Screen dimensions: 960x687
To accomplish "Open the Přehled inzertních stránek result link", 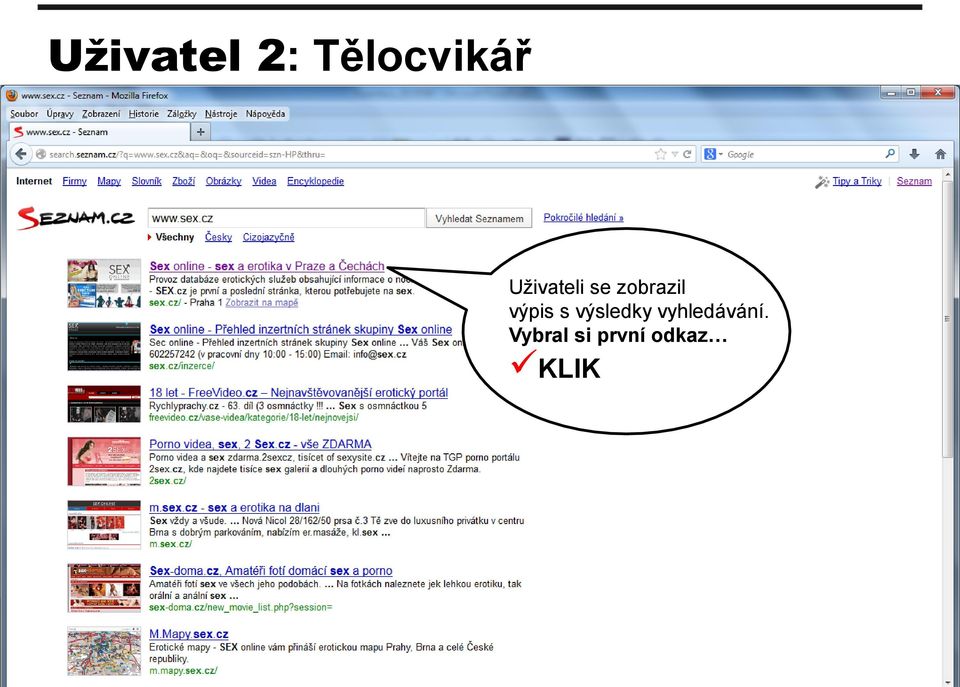I will click(301, 329).
